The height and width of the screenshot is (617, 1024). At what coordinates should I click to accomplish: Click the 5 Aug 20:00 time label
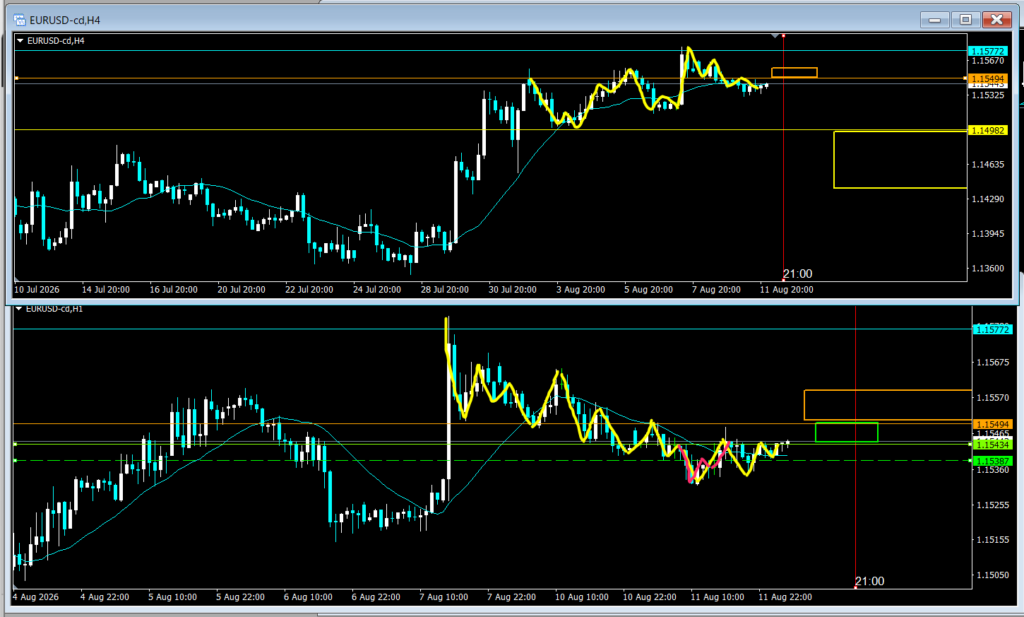click(648, 289)
